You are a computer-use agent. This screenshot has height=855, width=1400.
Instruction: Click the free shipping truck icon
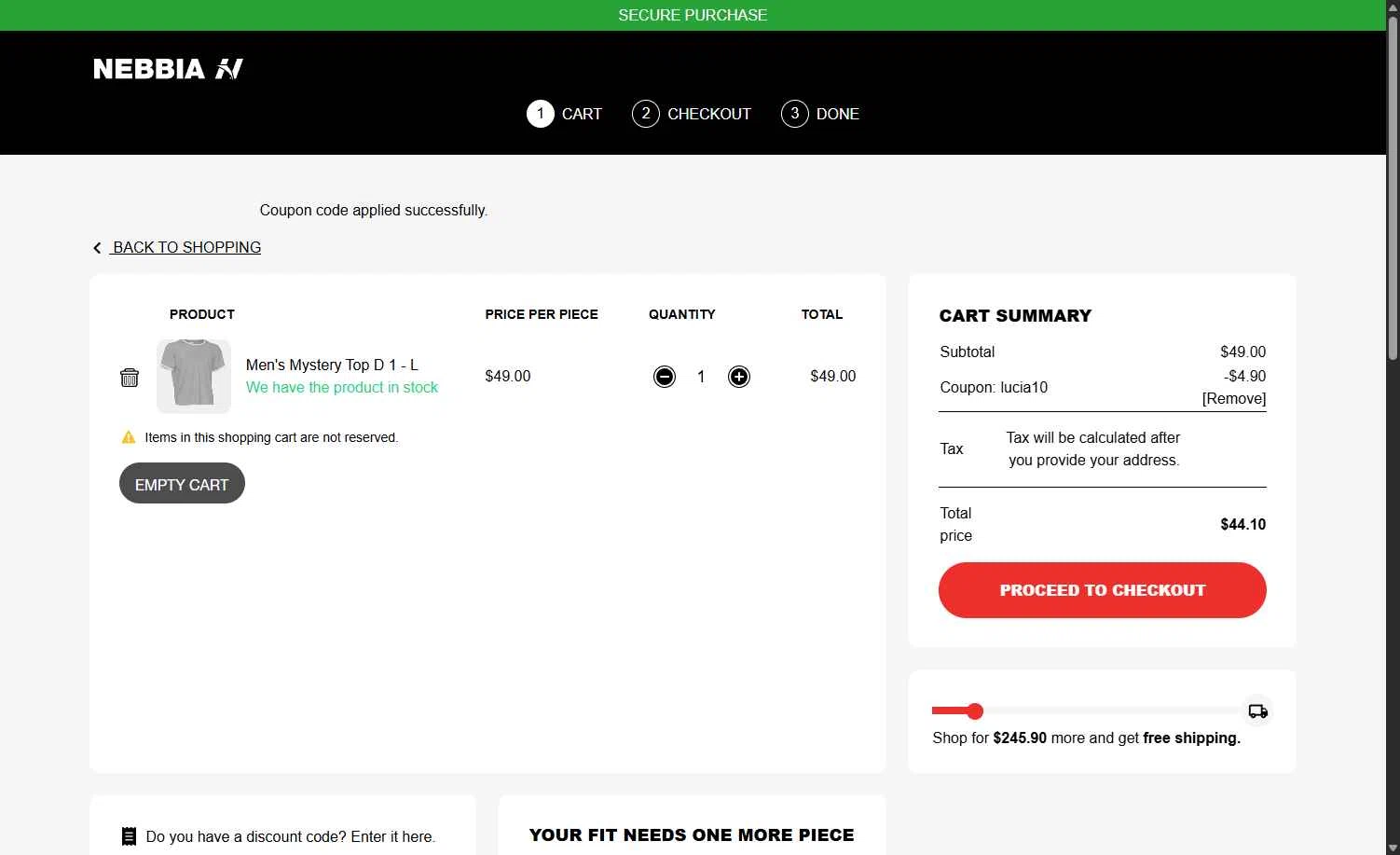1258,711
